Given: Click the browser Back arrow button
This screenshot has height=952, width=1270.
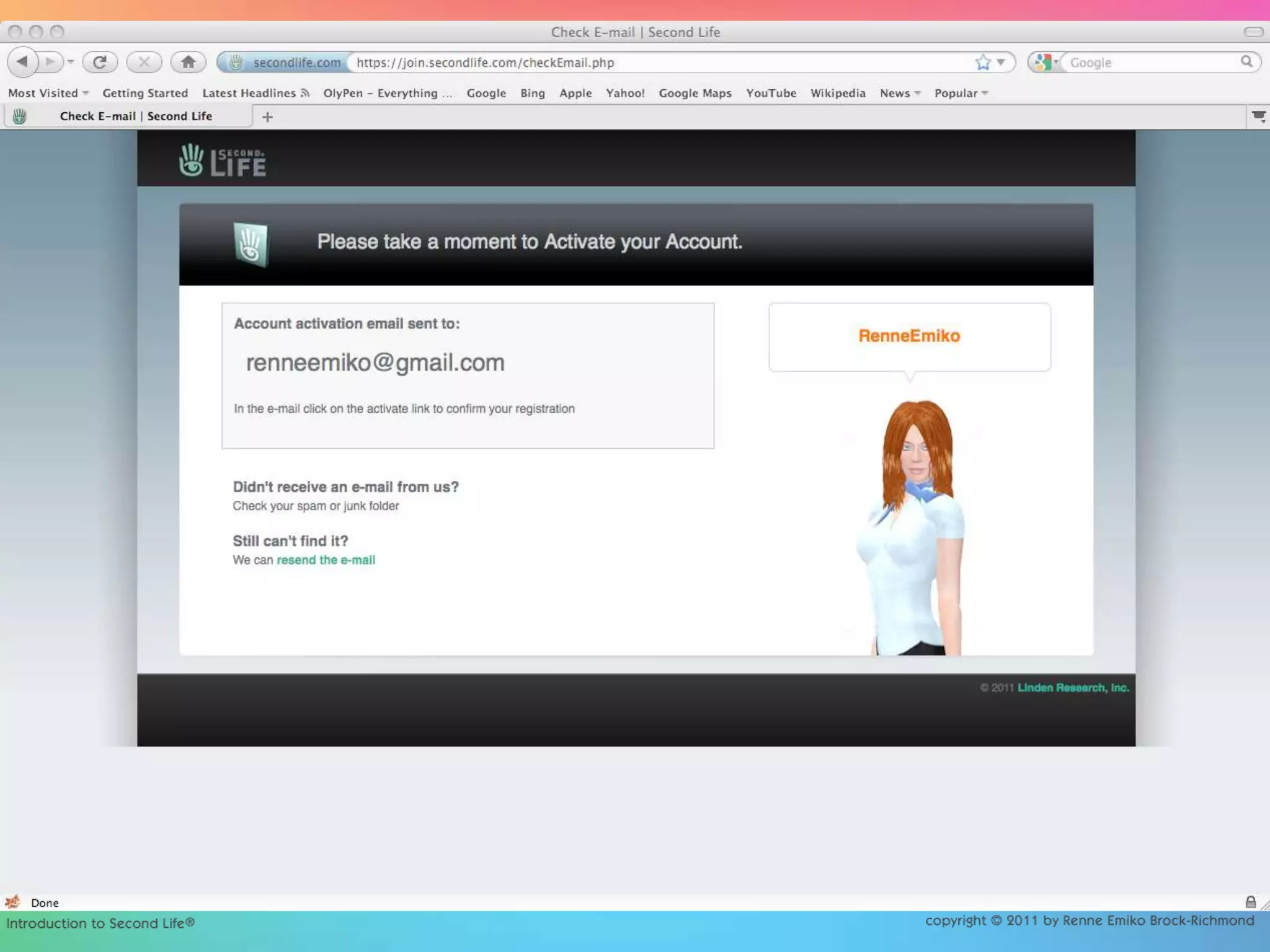Looking at the screenshot, I should coord(22,62).
